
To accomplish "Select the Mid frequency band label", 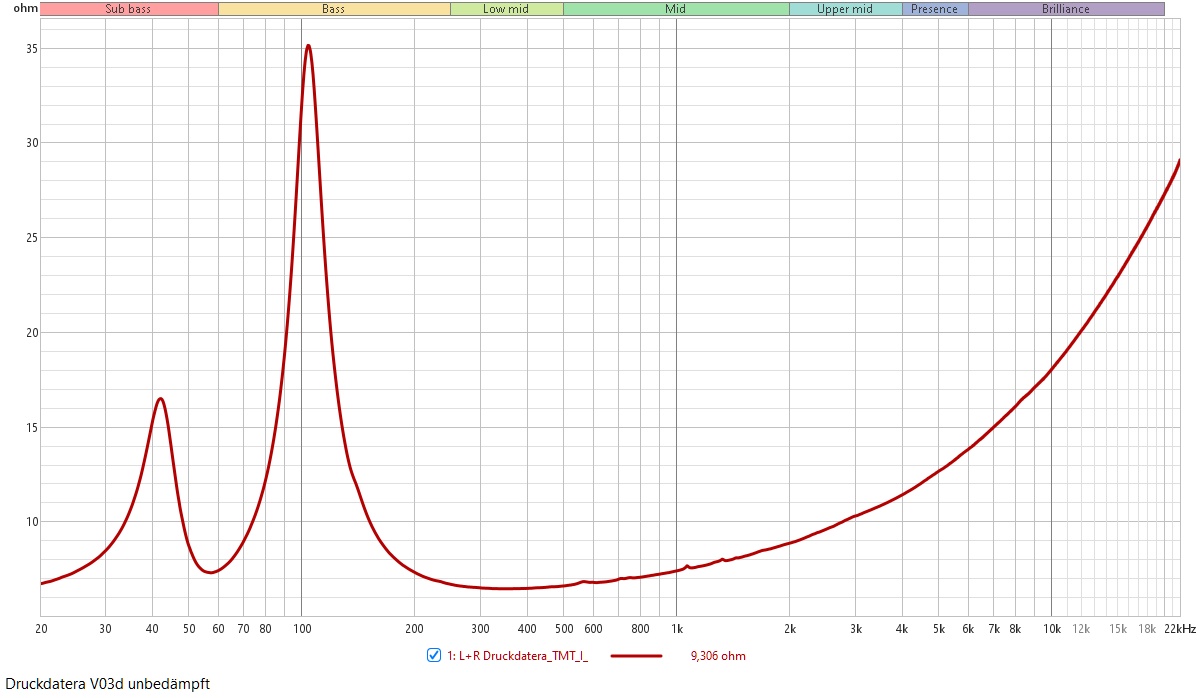I will 676,9.
